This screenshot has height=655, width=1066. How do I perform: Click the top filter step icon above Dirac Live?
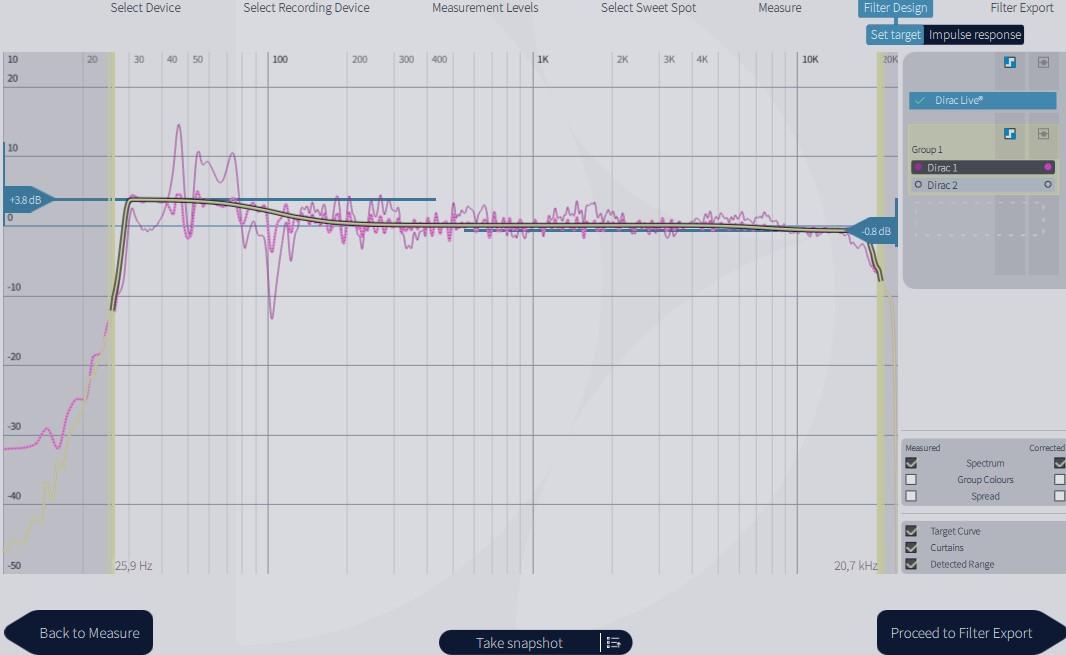click(x=1010, y=62)
